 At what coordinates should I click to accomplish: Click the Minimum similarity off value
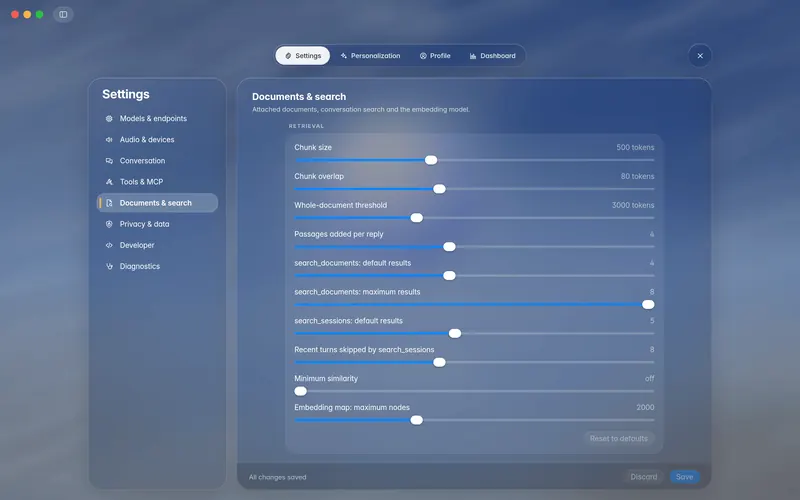[649, 379]
